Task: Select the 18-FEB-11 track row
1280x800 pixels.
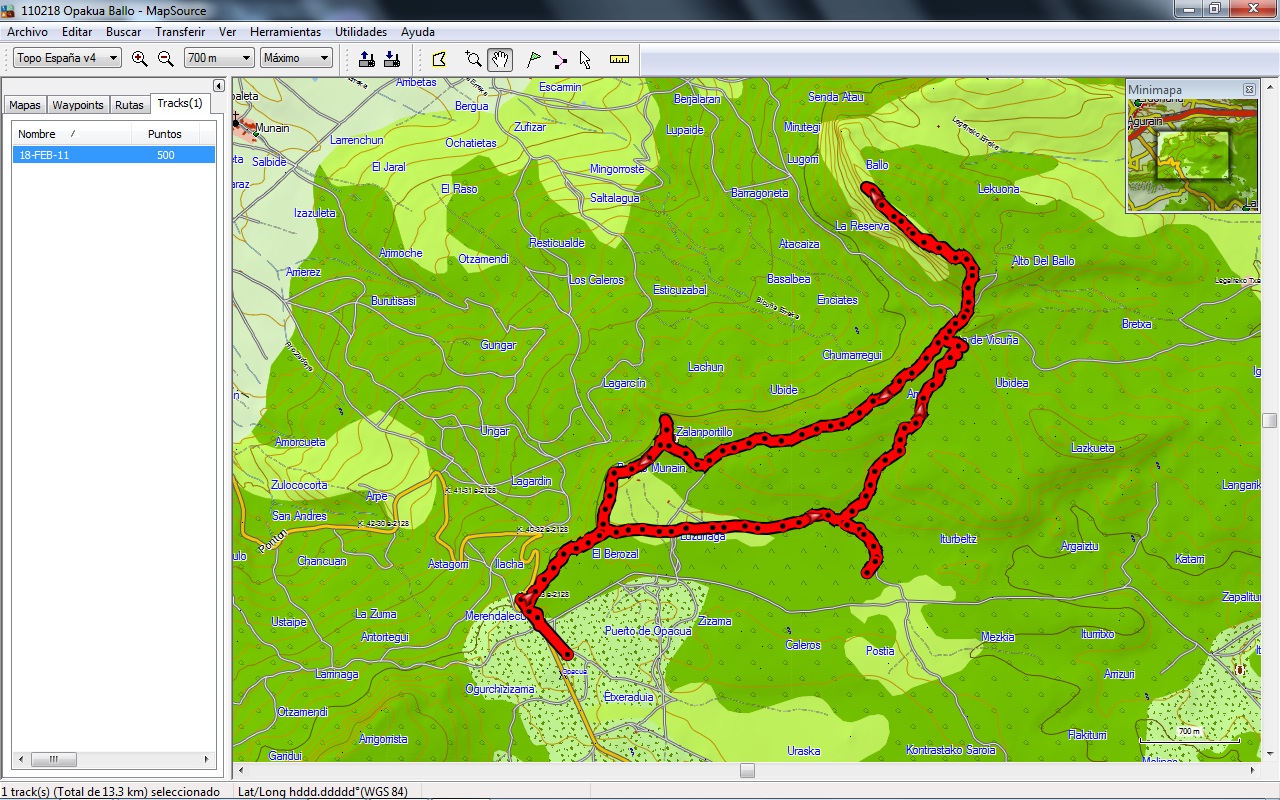Action: (113, 155)
